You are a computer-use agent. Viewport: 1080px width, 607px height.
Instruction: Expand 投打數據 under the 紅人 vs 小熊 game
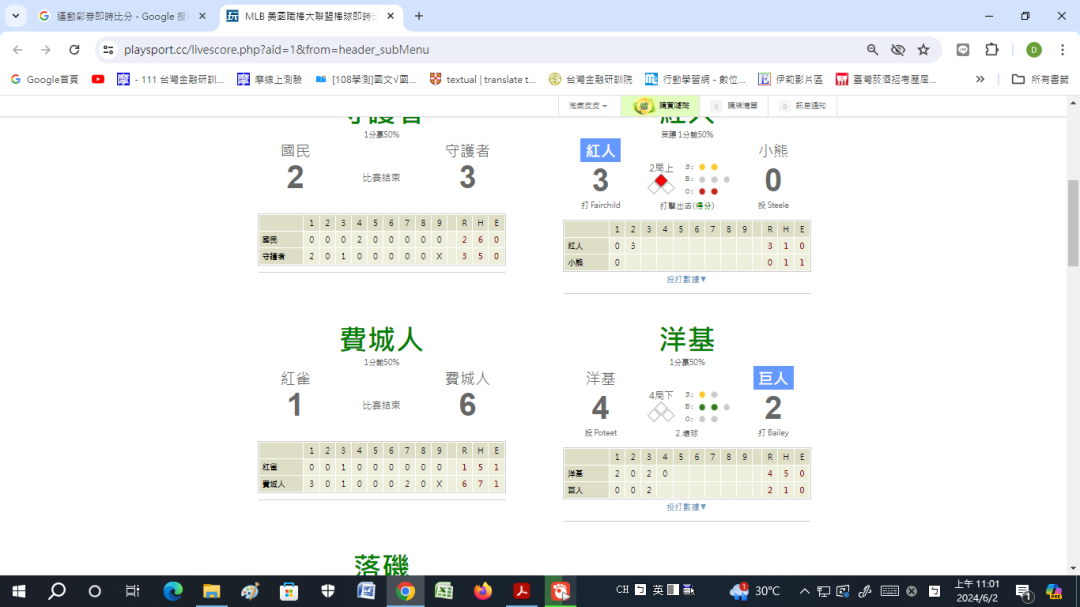point(687,280)
